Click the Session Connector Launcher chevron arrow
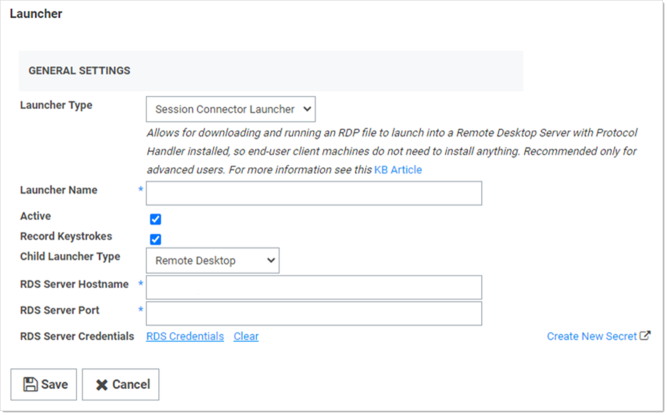Image resolution: width=667 pixels, height=415 pixels. pos(307,109)
